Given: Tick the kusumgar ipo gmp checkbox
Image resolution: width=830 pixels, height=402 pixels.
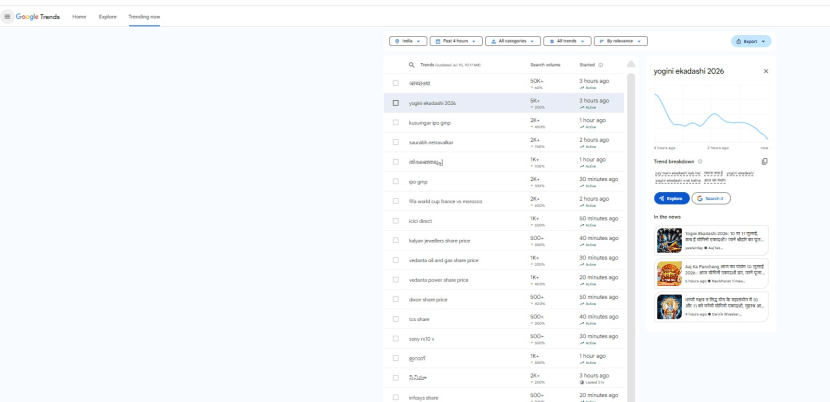Looking at the screenshot, I should coord(395,122).
